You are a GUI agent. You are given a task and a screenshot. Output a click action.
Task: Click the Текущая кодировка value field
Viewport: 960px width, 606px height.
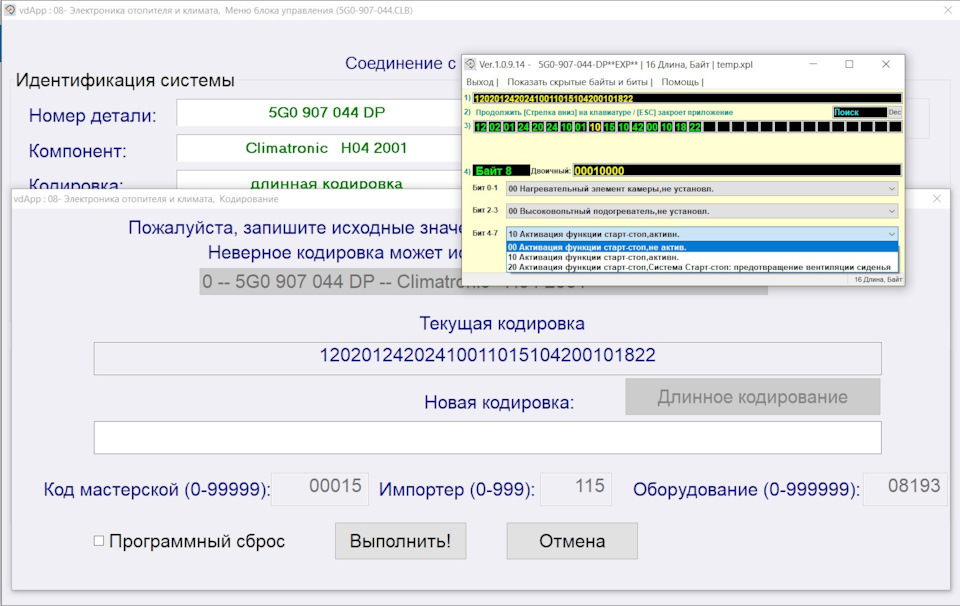point(487,358)
